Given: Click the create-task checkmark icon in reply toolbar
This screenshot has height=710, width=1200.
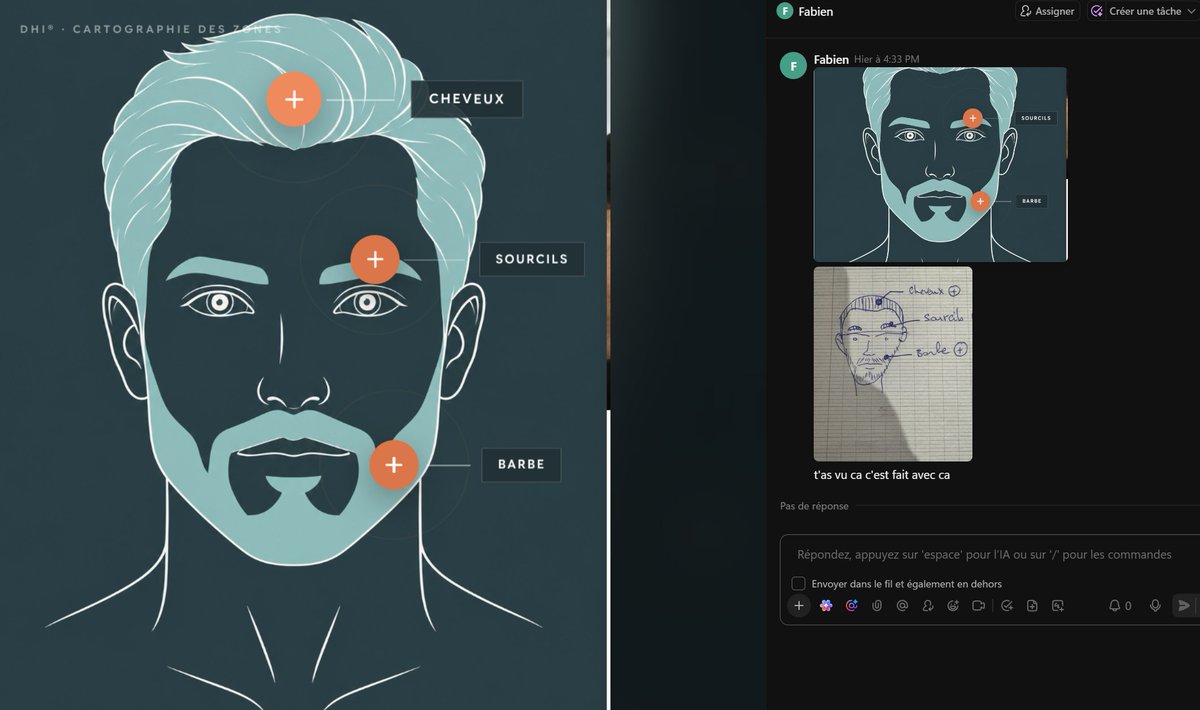Looking at the screenshot, I should point(1007,605).
